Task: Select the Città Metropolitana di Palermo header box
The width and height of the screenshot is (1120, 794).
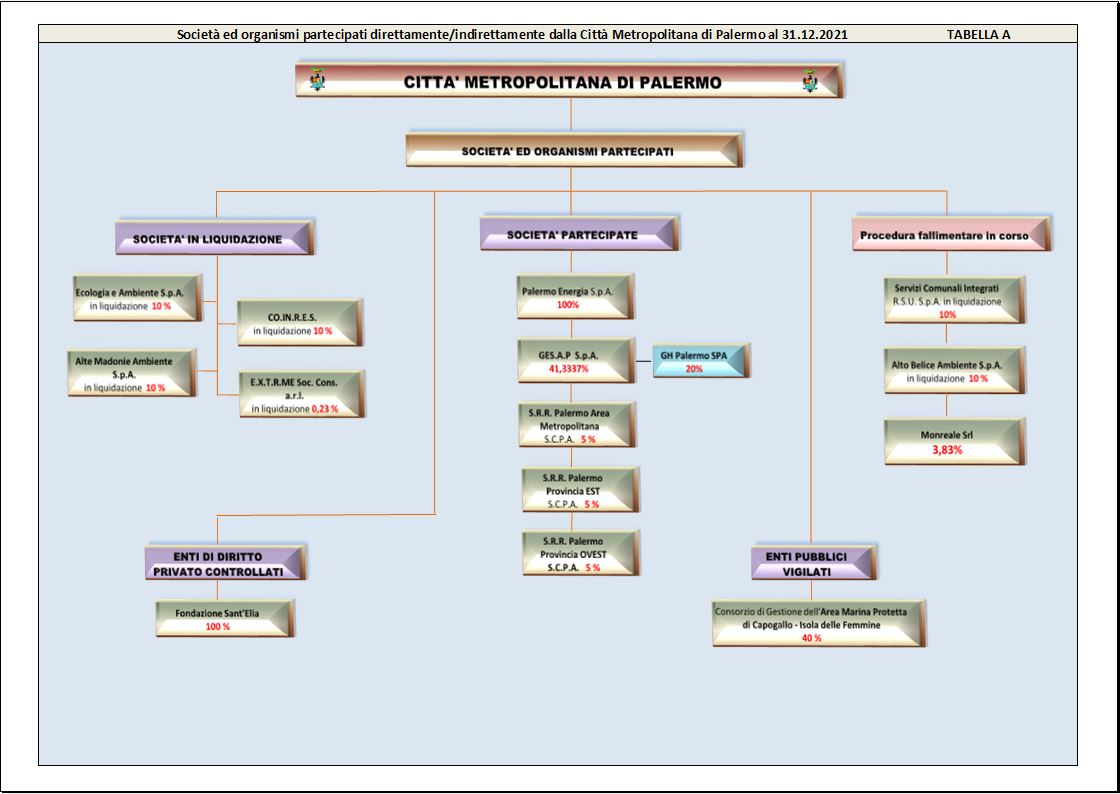Action: 563,82
